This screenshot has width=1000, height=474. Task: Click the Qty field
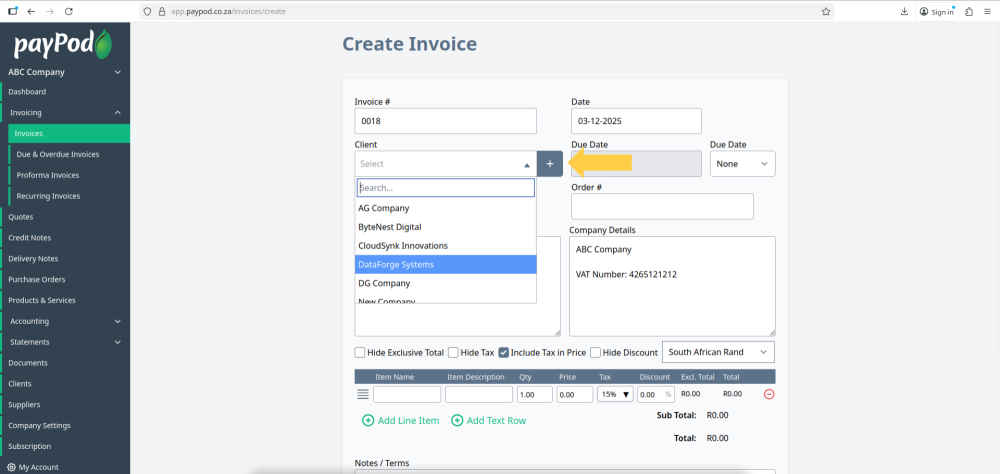coord(534,394)
